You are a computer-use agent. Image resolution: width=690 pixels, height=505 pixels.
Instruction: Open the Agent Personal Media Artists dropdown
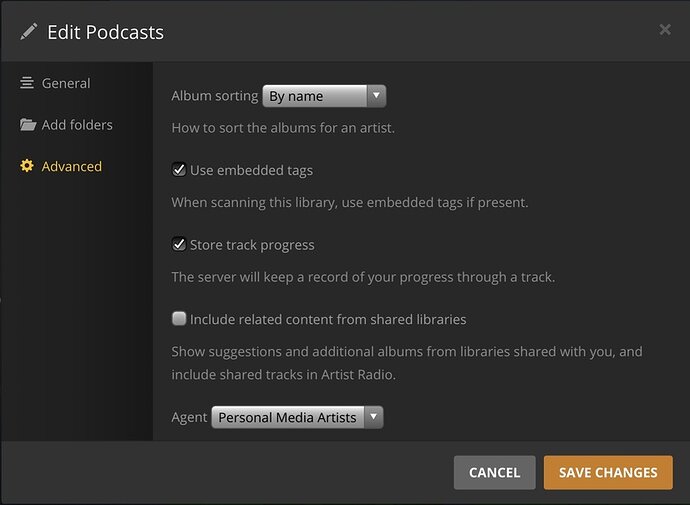coord(288,417)
